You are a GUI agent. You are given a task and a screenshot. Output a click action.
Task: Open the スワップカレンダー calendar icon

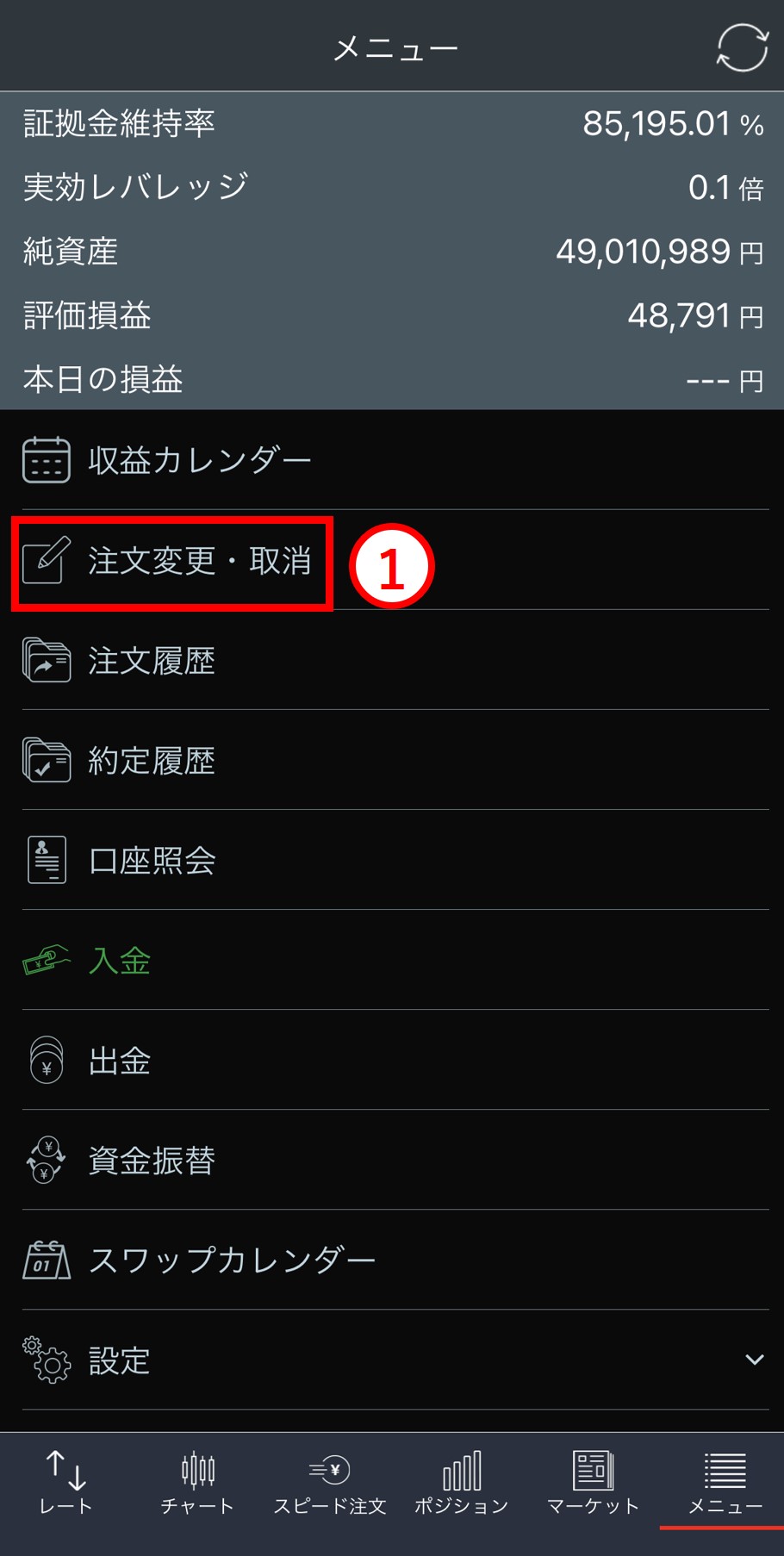pos(47,1260)
